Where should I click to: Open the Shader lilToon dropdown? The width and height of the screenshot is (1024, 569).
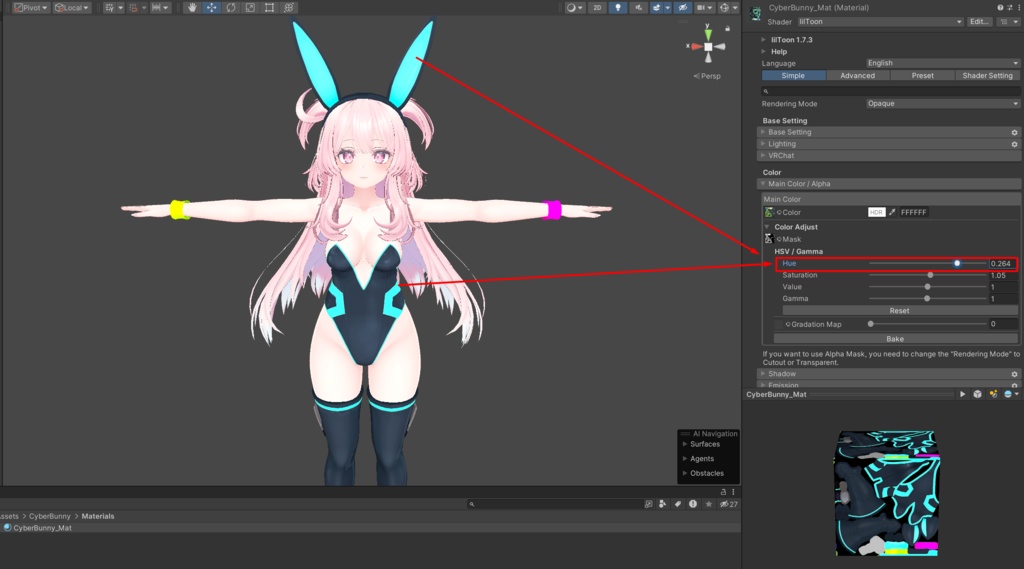[880, 22]
